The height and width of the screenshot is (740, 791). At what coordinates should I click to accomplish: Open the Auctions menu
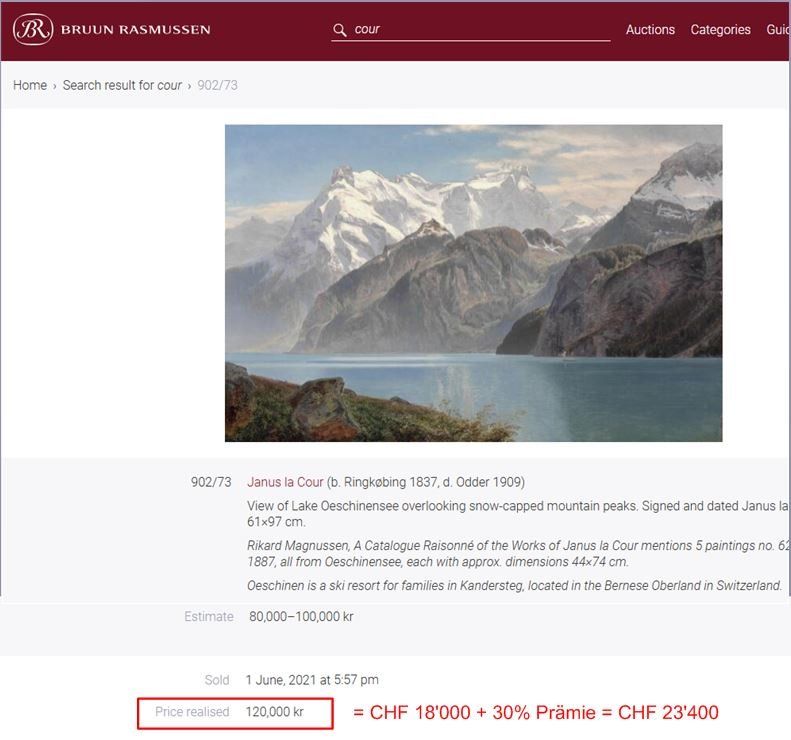pyautogui.click(x=650, y=30)
